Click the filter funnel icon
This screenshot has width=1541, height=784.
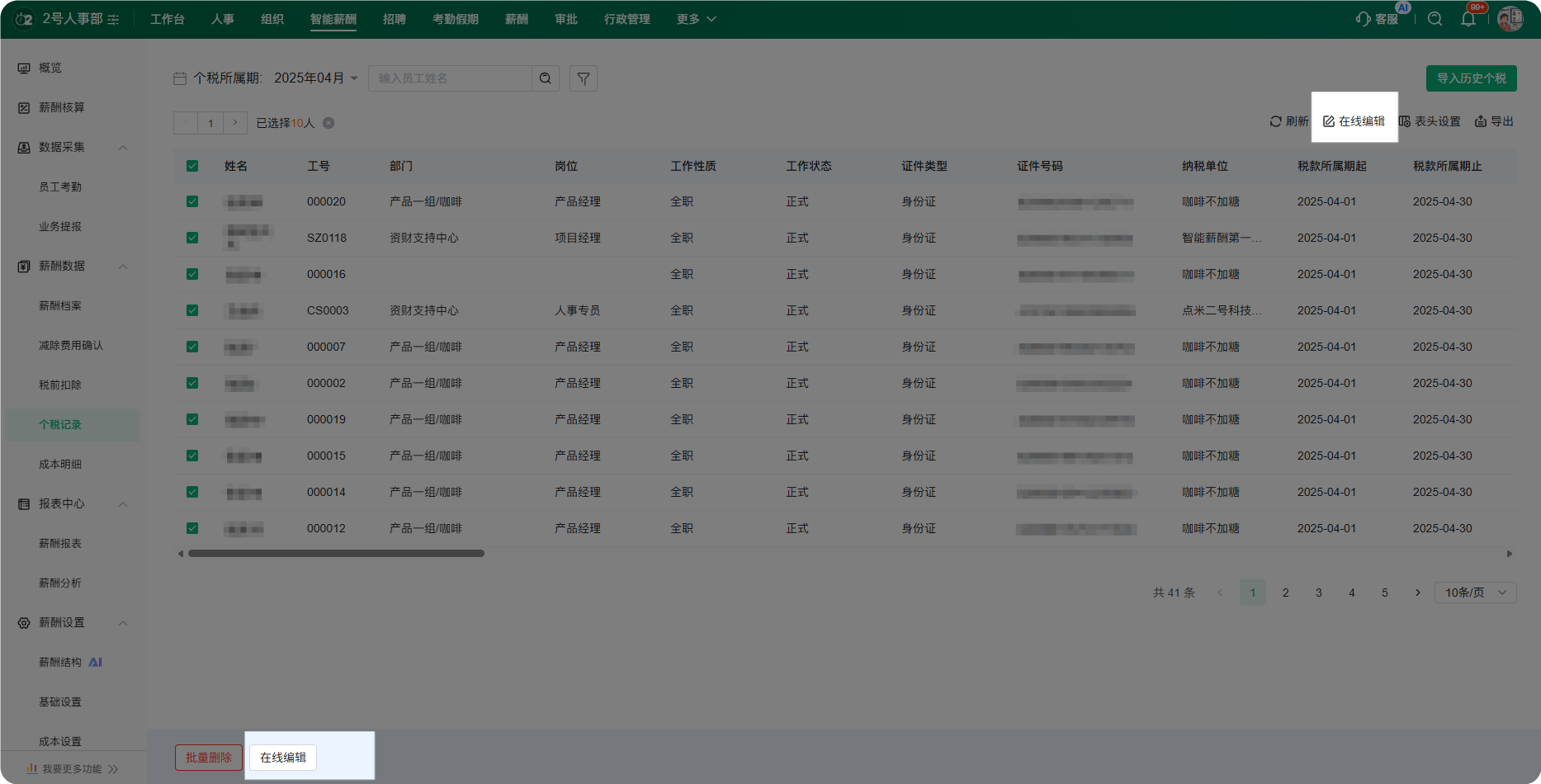click(584, 78)
